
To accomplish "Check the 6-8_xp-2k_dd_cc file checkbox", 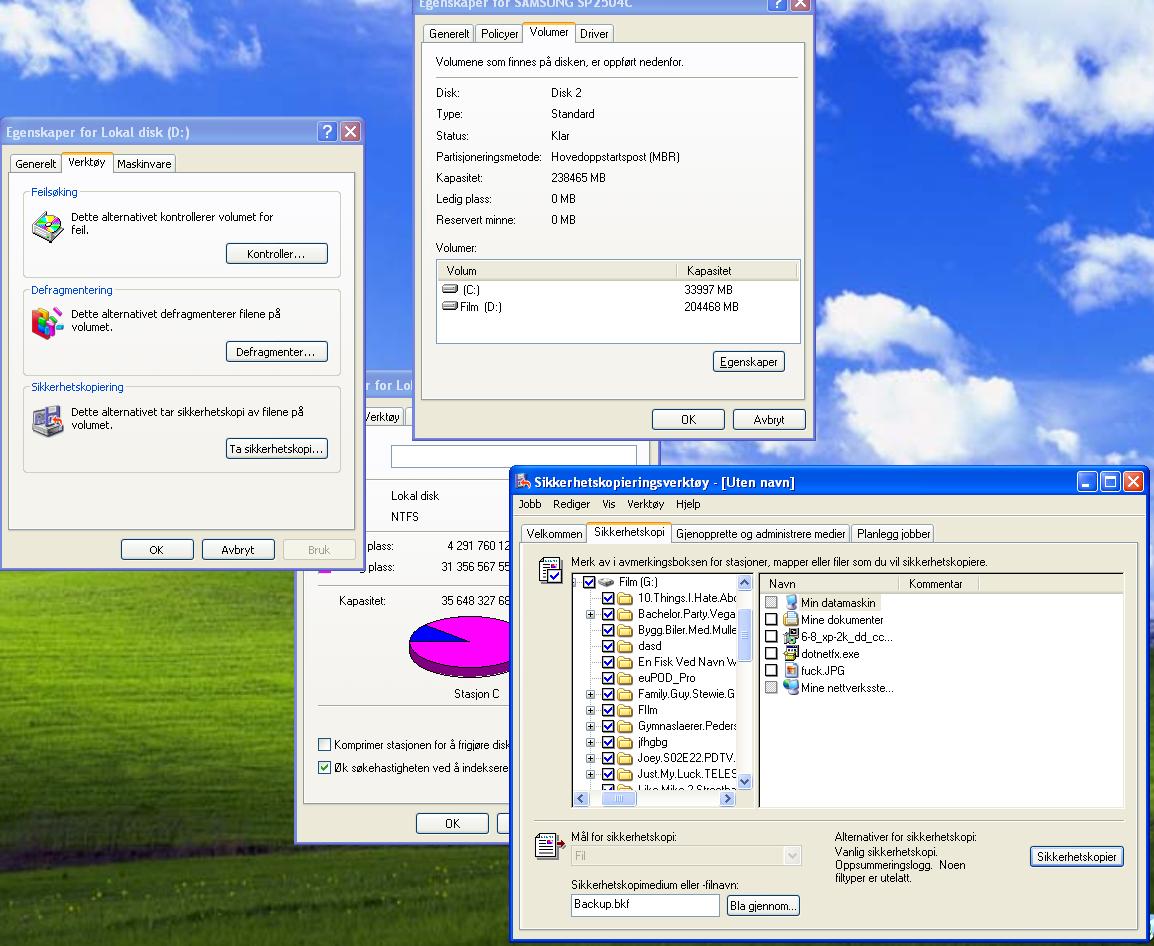I will click(x=771, y=636).
